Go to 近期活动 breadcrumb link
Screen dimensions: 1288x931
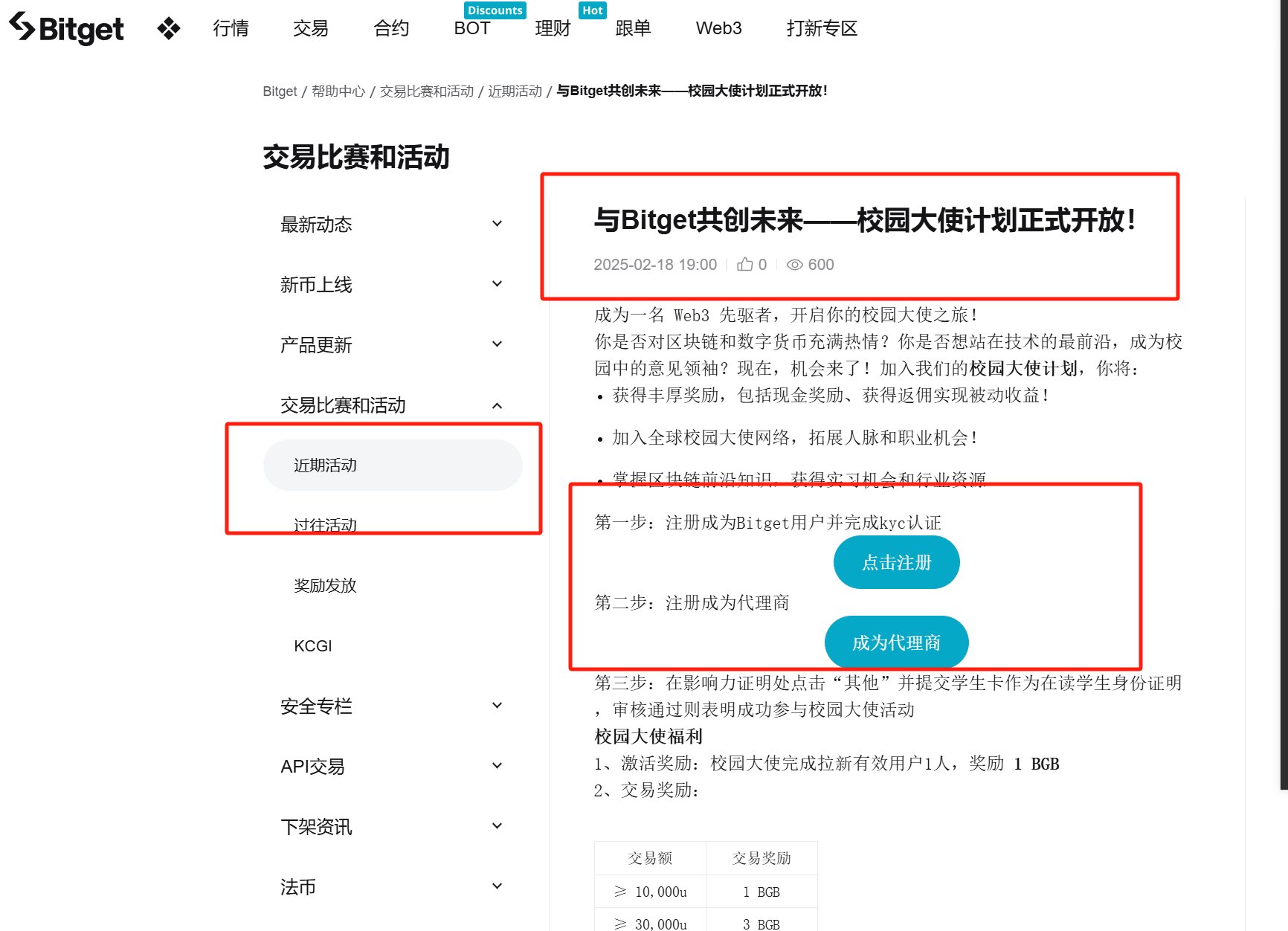(515, 91)
